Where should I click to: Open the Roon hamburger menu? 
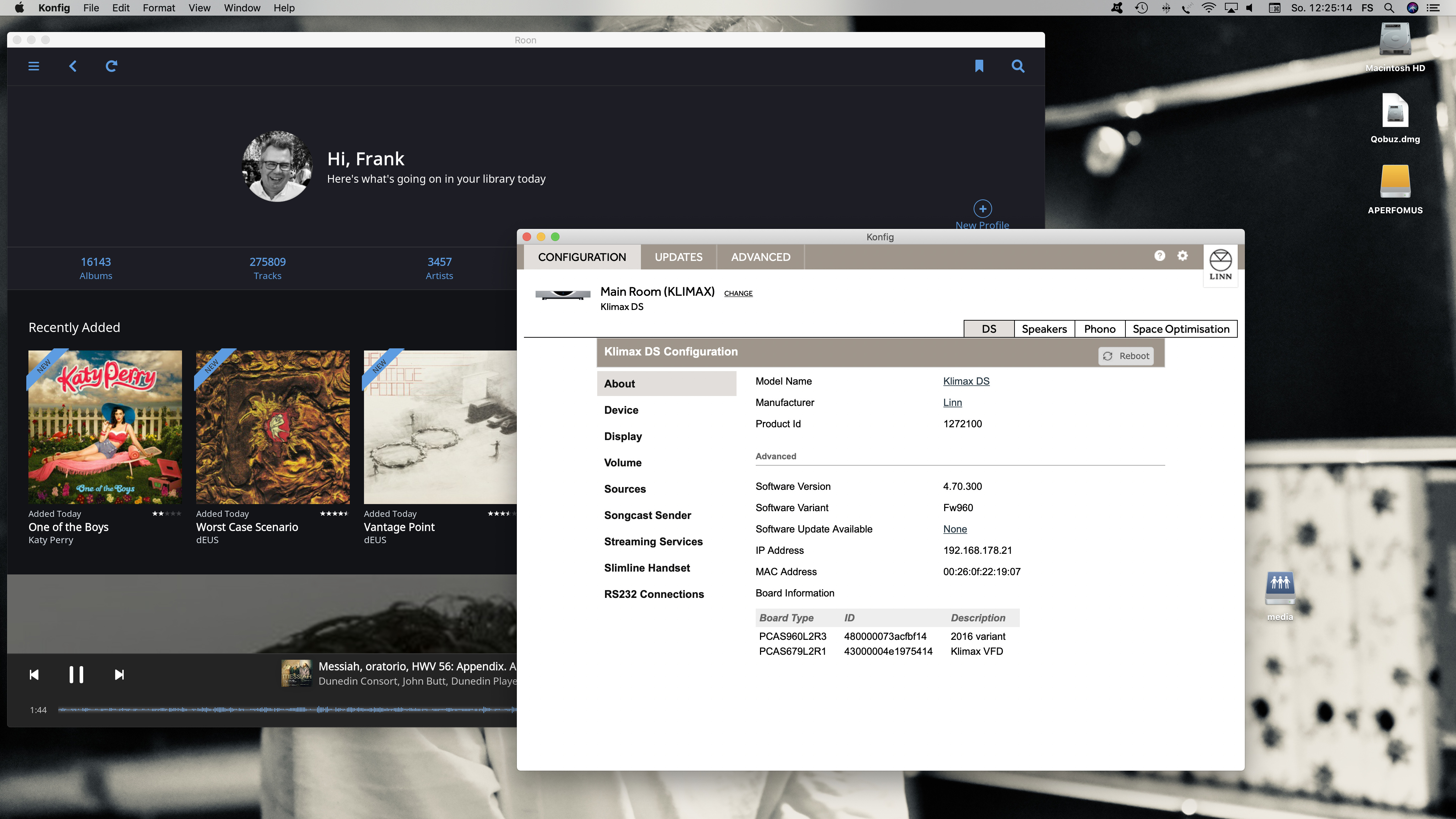pos(34,66)
